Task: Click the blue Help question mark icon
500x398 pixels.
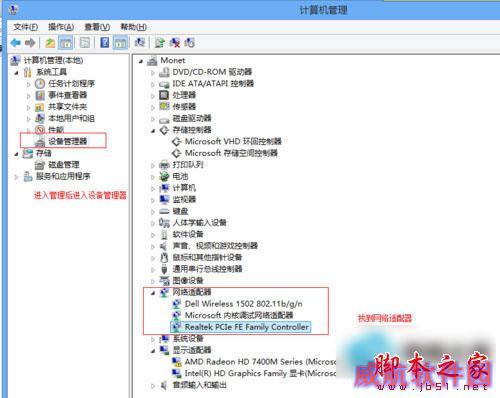Action: click(104, 43)
